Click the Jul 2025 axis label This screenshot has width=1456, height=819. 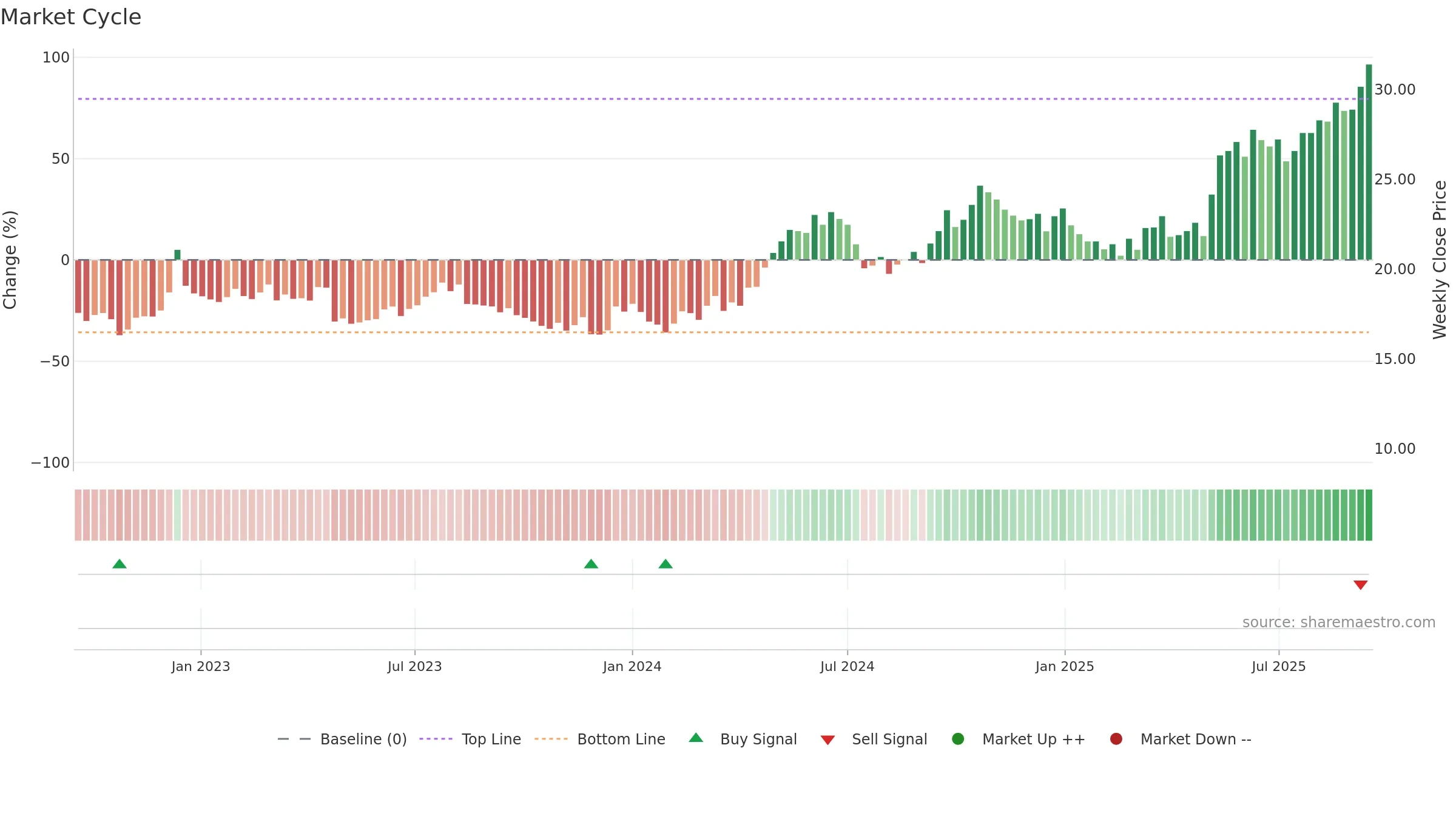[1279, 667]
